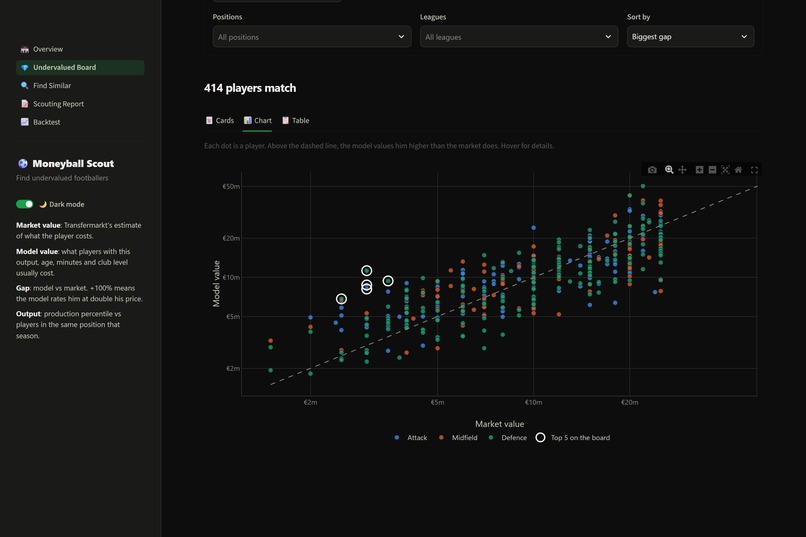Click the magnifier icon beside Find Similar

(x=25, y=85)
